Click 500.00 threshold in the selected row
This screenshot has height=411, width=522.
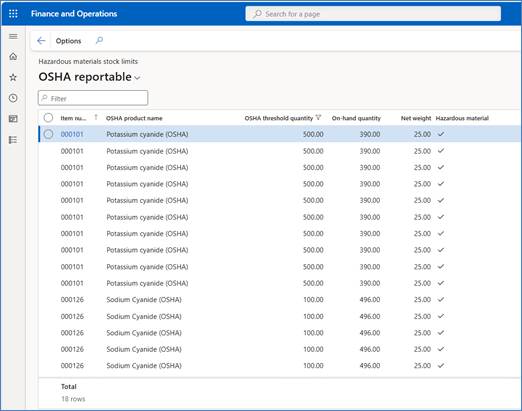click(313, 134)
